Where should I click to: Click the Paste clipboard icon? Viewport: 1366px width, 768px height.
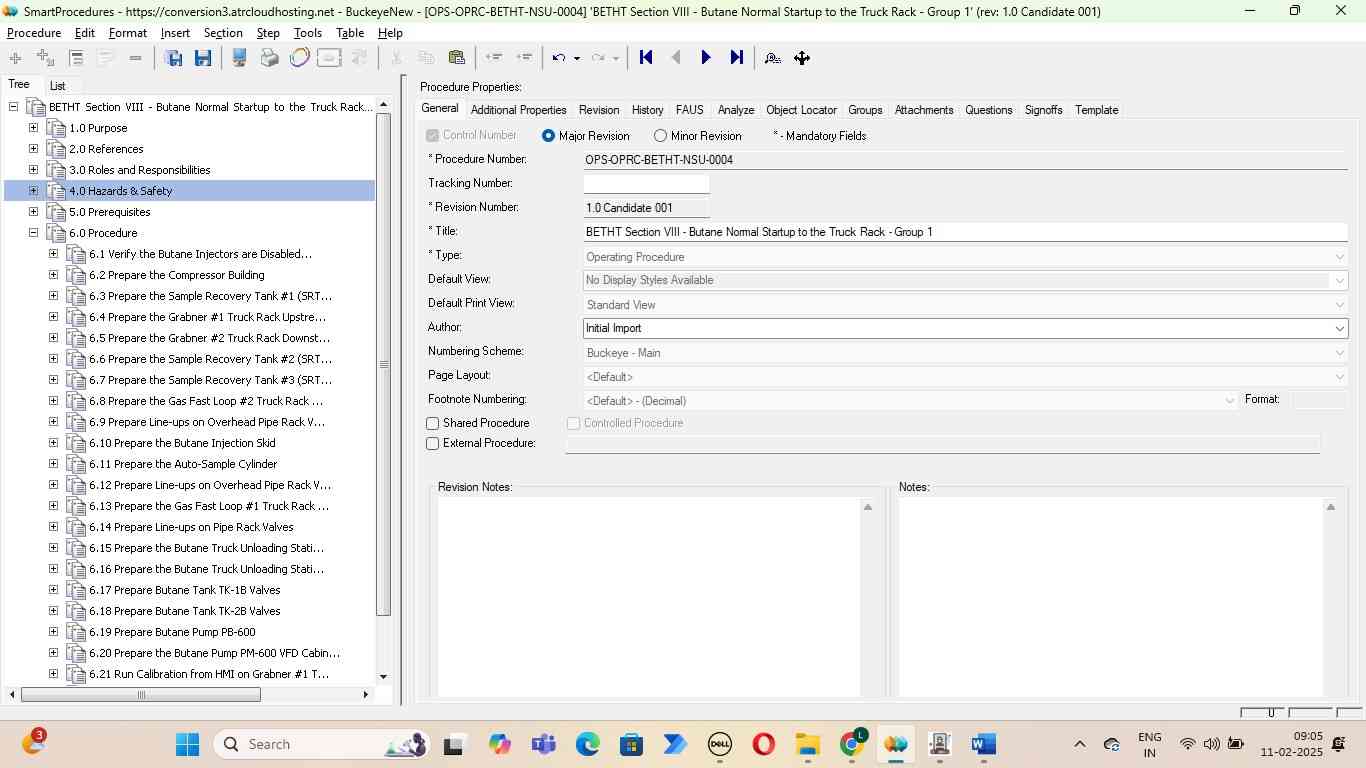coord(457,58)
